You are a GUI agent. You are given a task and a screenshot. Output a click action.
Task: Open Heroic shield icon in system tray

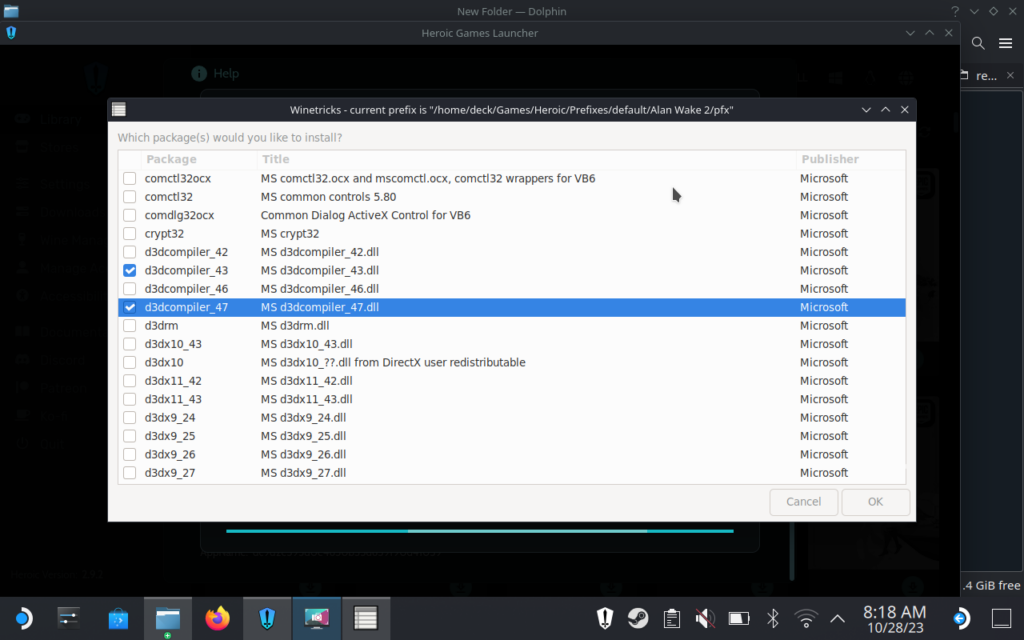[x=605, y=618]
